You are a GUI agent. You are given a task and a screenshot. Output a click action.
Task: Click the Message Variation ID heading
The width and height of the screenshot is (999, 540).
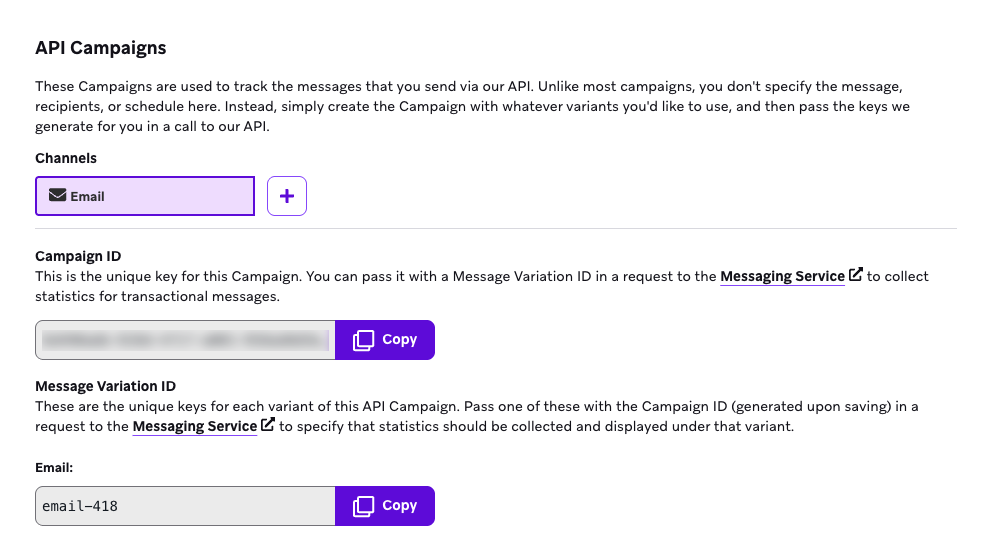[105, 386]
